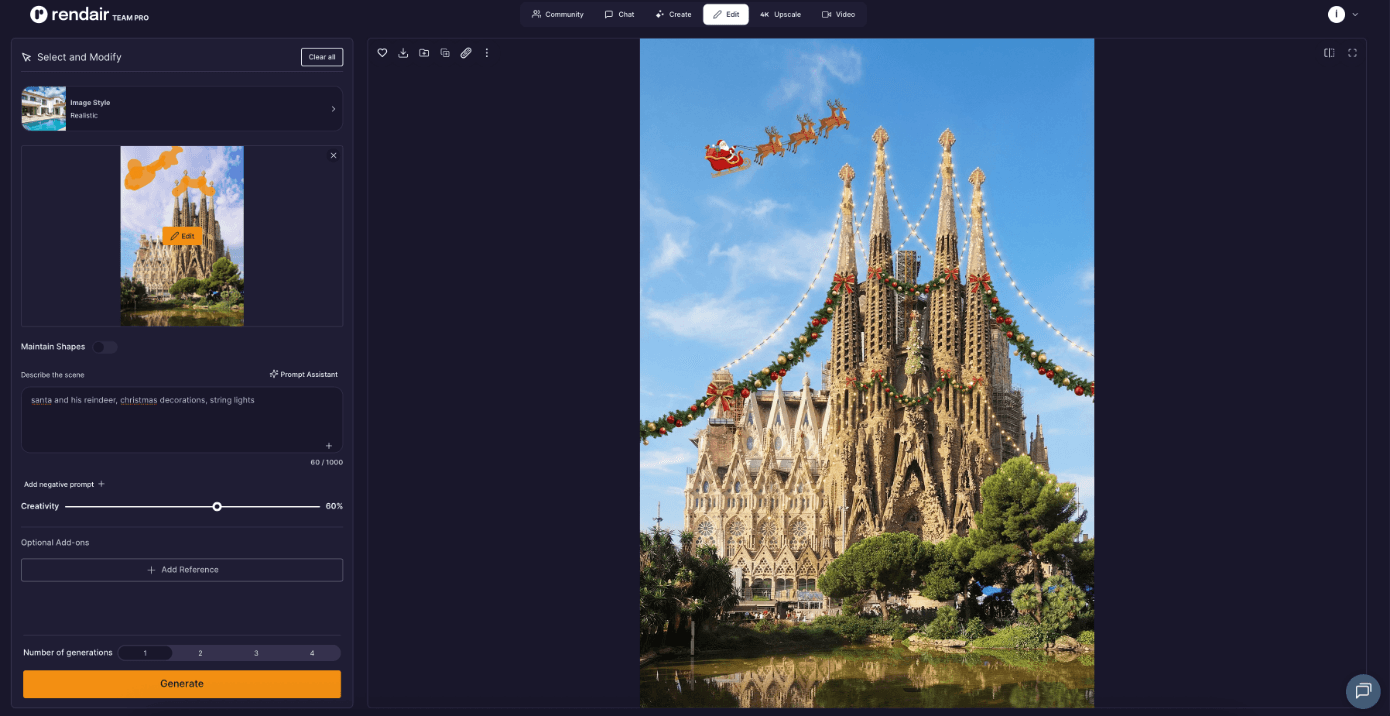The height and width of the screenshot is (716, 1390).
Task: Click the 60 / 1000 character count
Action: pos(326,462)
